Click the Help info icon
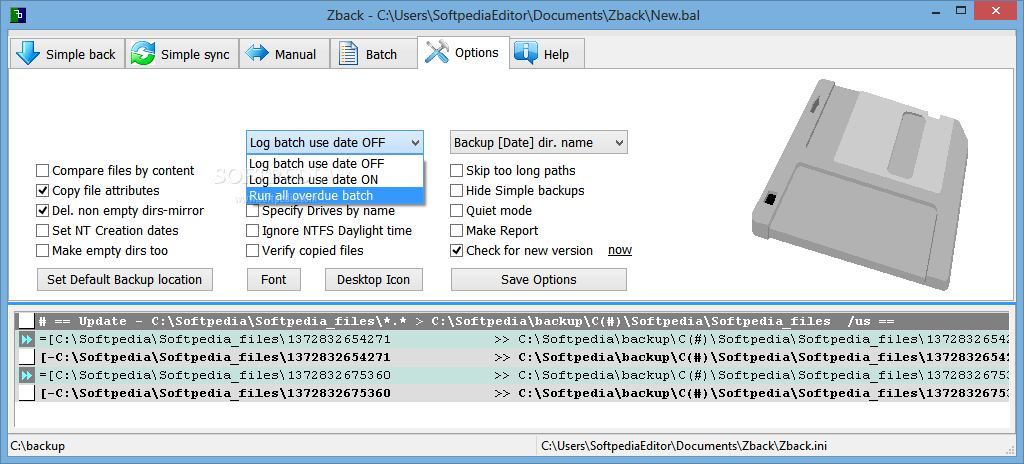Image resolution: width=1024 pixels, height=464 pixels. coord(526,54)
